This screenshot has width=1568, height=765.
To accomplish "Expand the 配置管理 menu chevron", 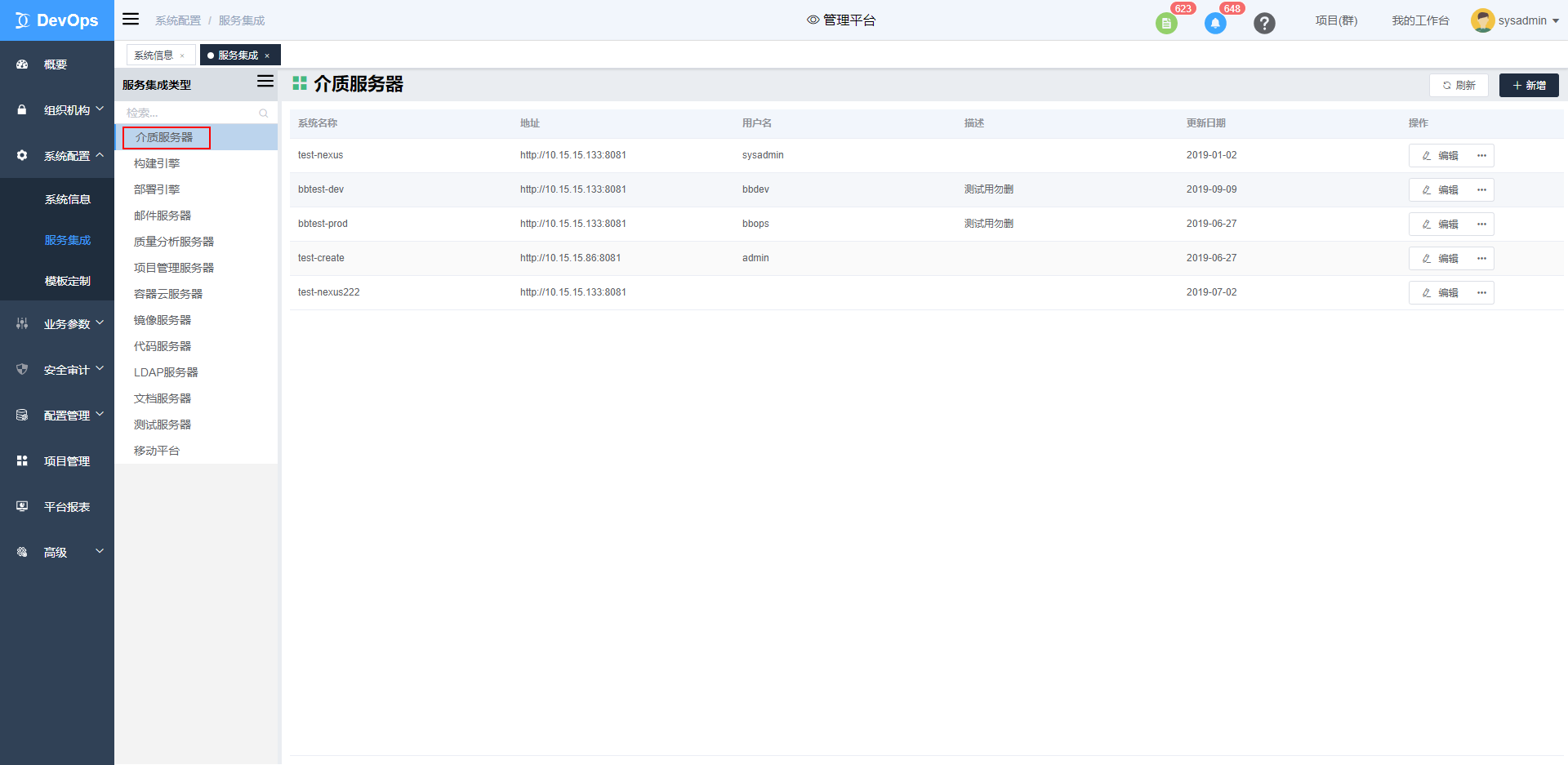I will 100,413.
